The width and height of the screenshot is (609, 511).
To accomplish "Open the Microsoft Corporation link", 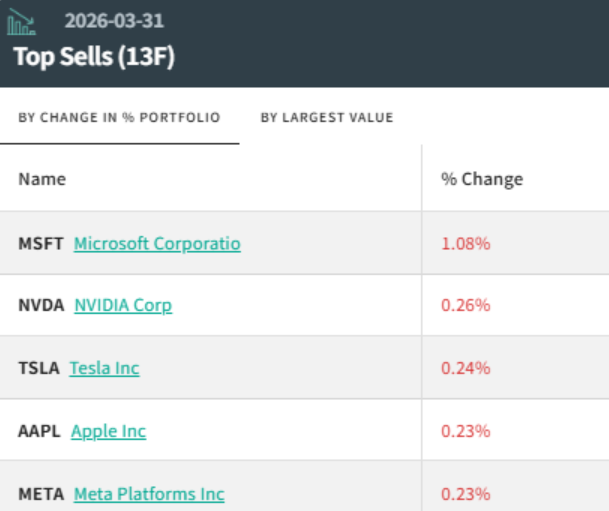I will 157,244.
